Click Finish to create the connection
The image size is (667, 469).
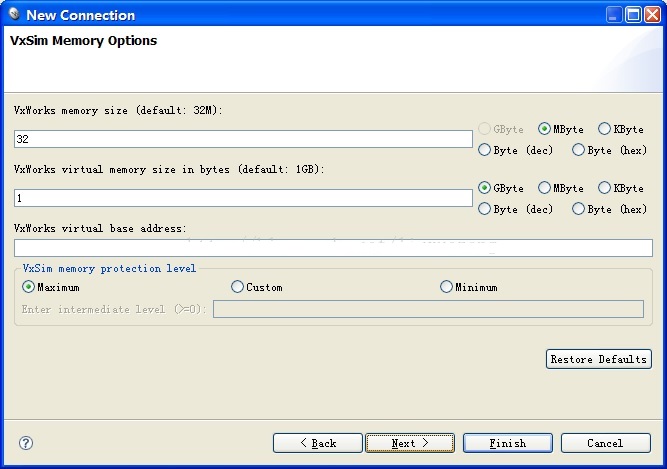508,443
